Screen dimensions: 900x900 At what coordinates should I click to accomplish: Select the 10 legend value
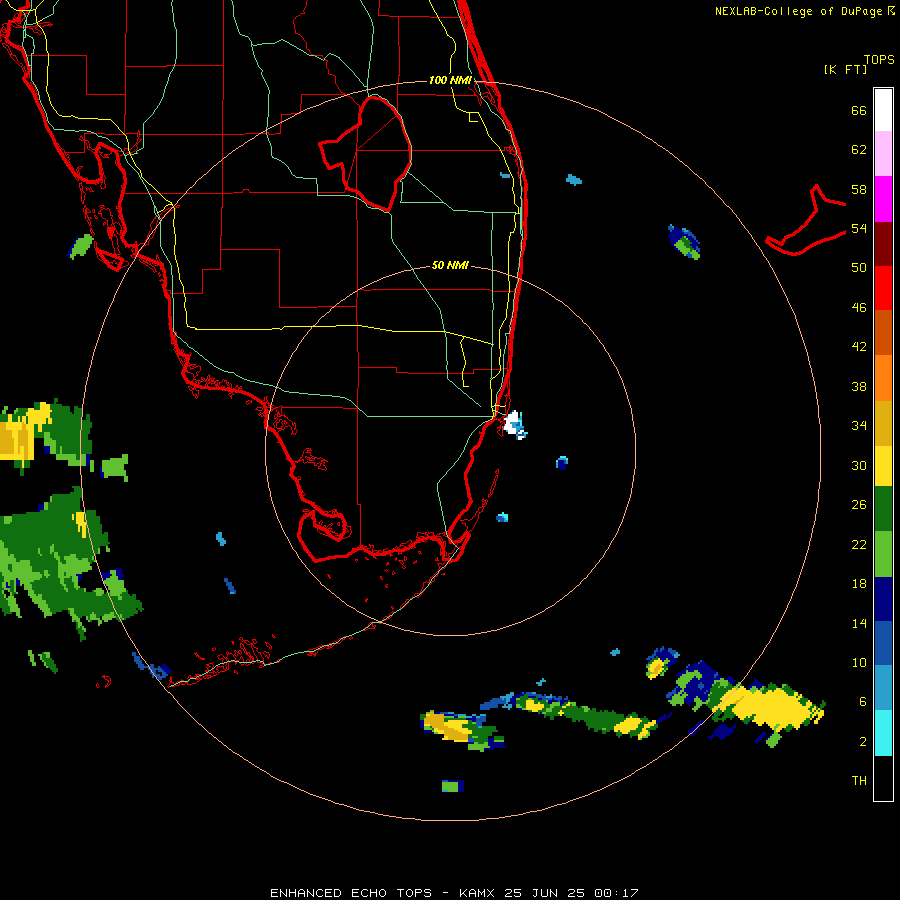tap(859, 662)
